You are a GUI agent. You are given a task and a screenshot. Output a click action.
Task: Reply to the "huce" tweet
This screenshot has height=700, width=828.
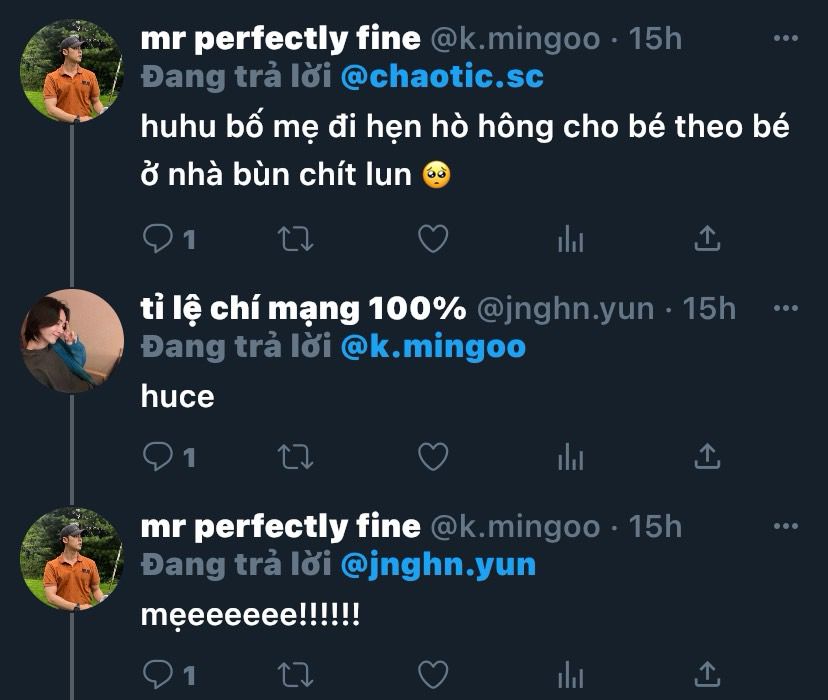tap(158, 457)
